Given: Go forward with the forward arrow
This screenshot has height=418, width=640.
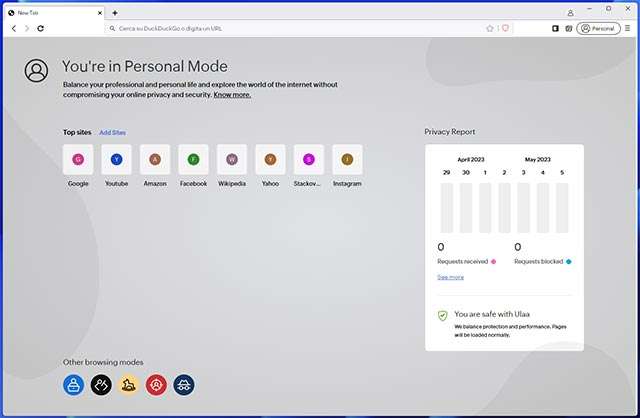Looking at the screenshot, I should pos(27,28).
